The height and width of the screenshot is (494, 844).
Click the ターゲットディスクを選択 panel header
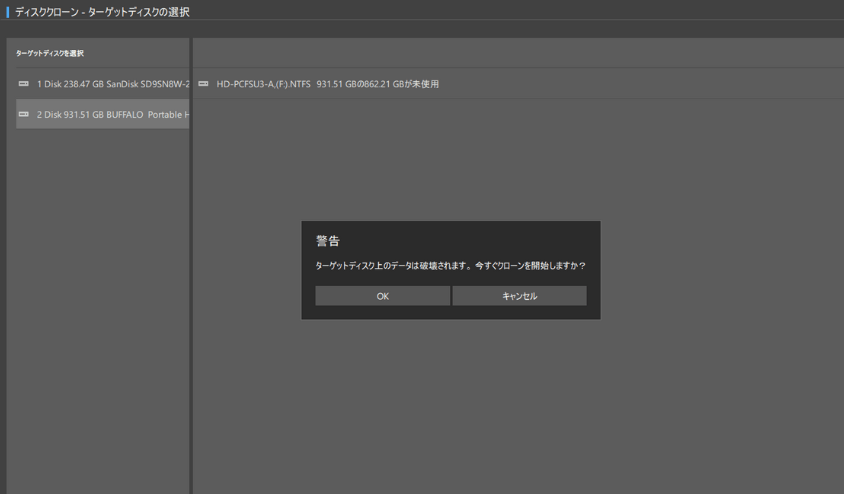point(50,53)
